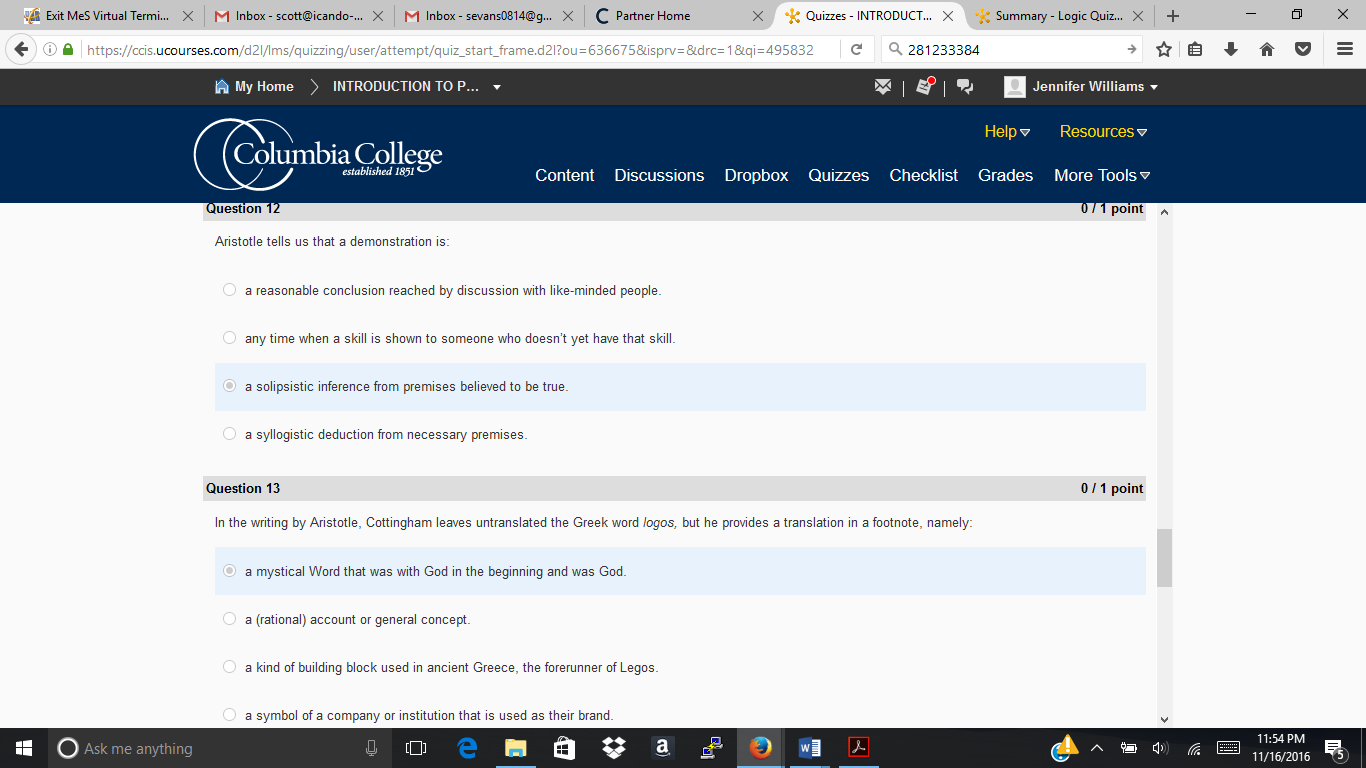Open the Windows Start button

(x=24, y=748)
